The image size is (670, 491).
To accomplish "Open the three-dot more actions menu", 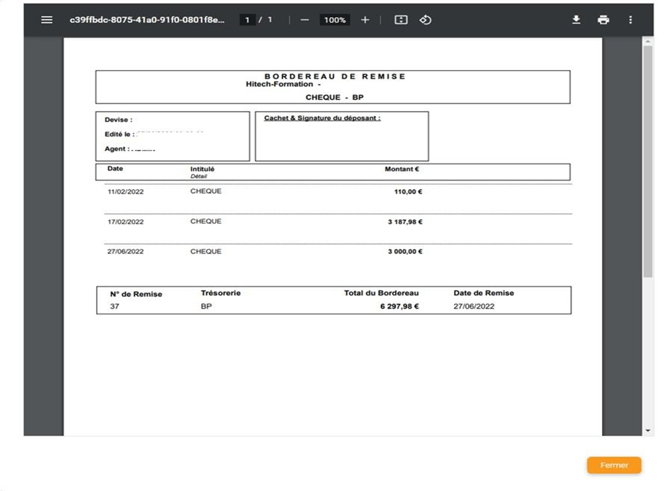I will click(630, 20).
